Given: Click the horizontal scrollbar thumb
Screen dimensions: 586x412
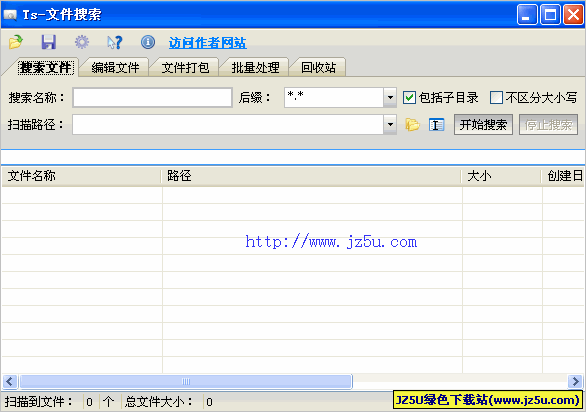Looking at the screenshot, I should point(186,381).
